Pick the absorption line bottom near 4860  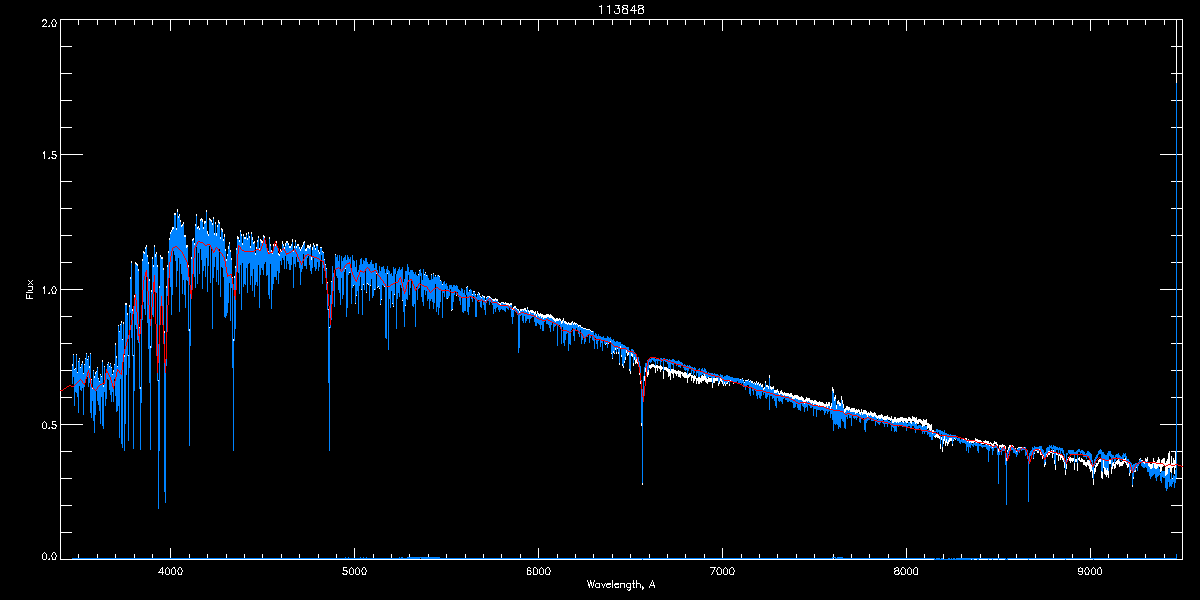(x=329, y=448)
